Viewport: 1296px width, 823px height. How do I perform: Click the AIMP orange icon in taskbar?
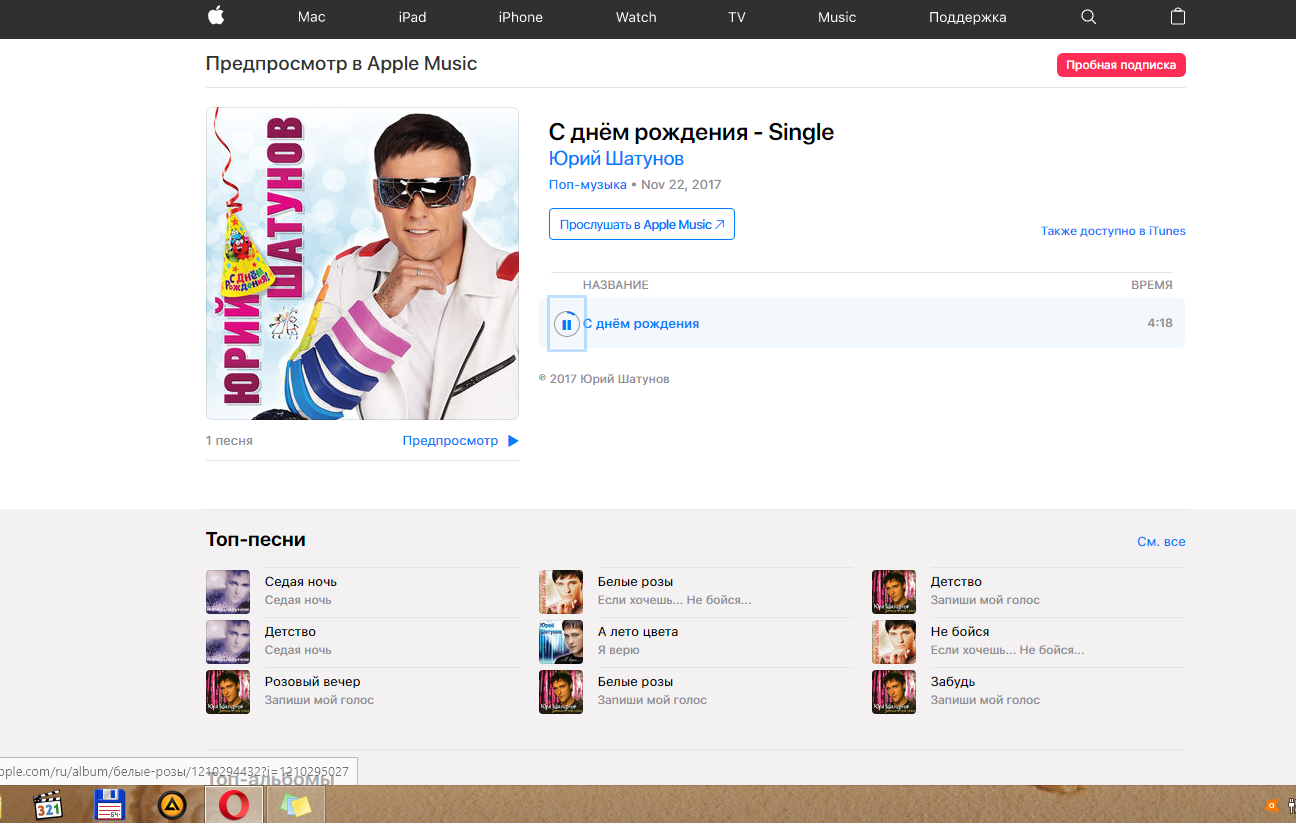(x=172, y=805)
